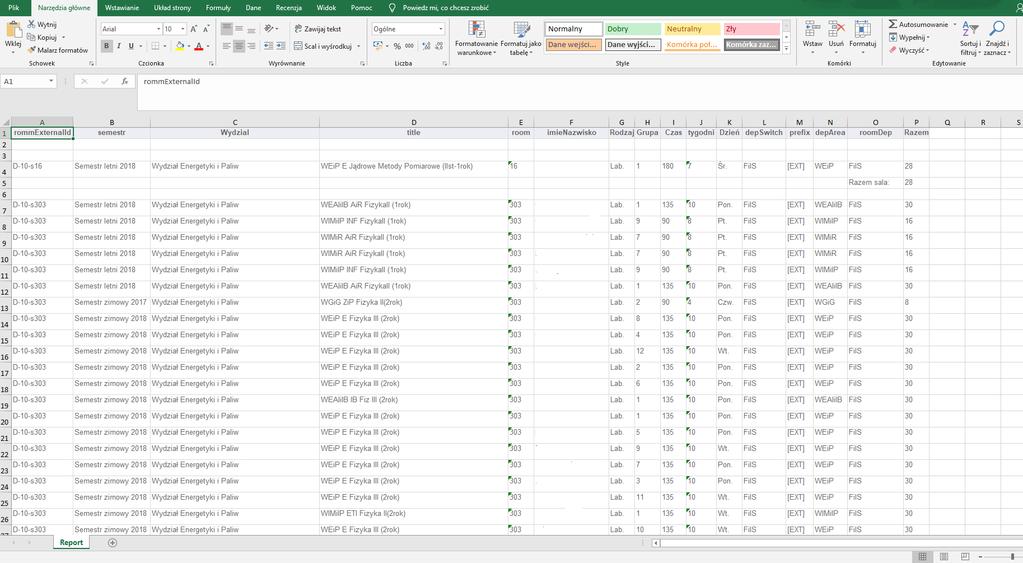The width and height of the screenshot is (1023, 563).
Task: Switch to the Dane tab
Action: pyautogui.click(x=253, y=8)
